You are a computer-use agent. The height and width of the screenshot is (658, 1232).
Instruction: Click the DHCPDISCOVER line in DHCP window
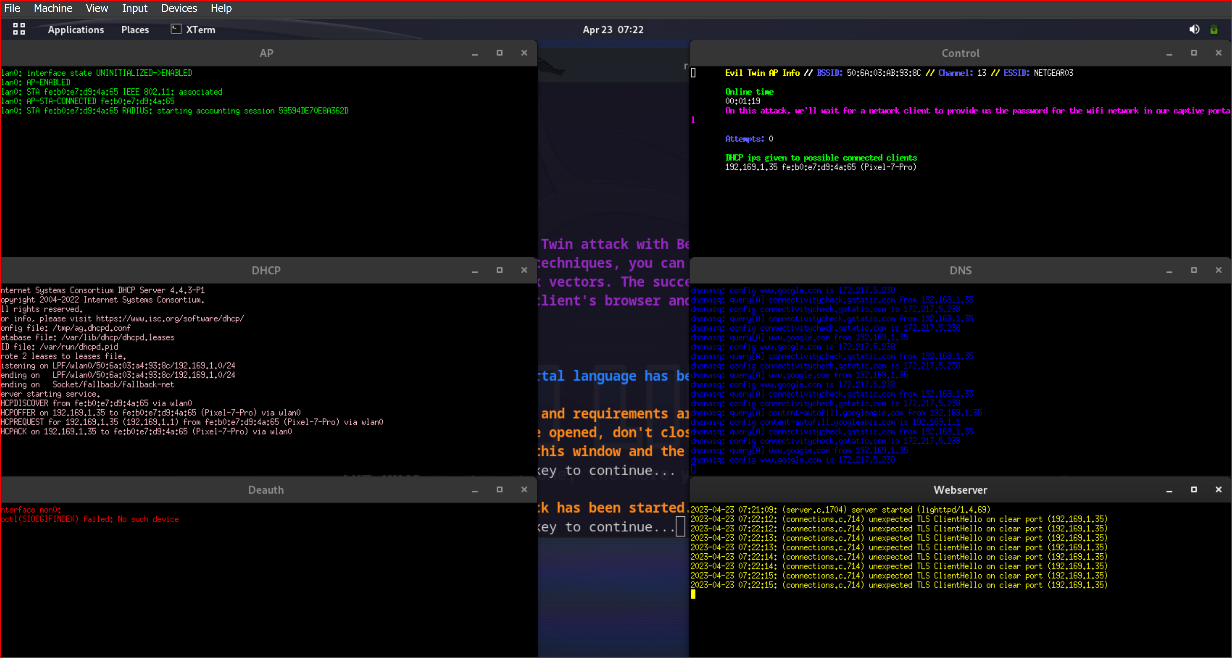[96, 403]
